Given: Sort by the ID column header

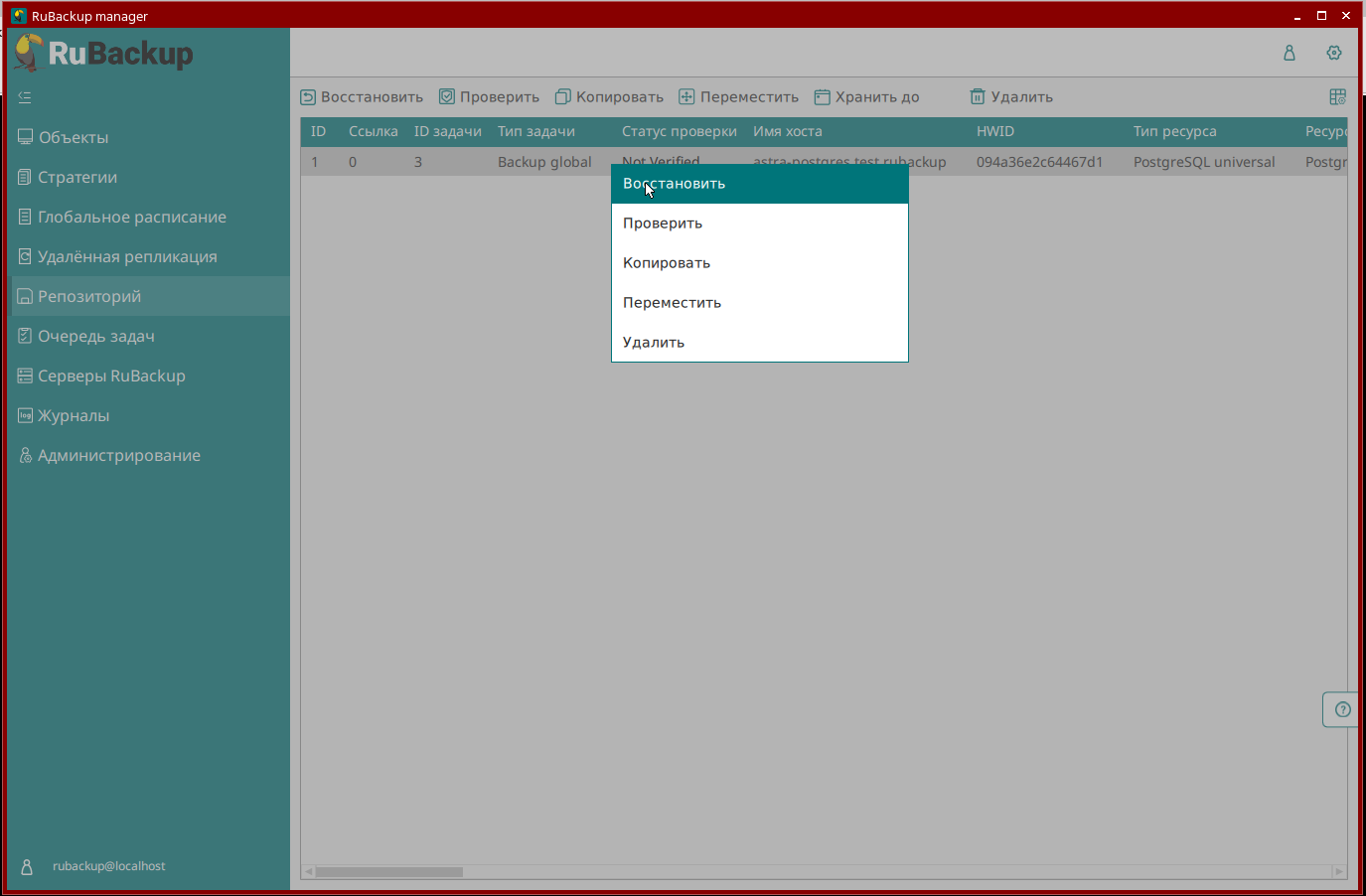Looking at the screenshot, I should coord(318,131).
